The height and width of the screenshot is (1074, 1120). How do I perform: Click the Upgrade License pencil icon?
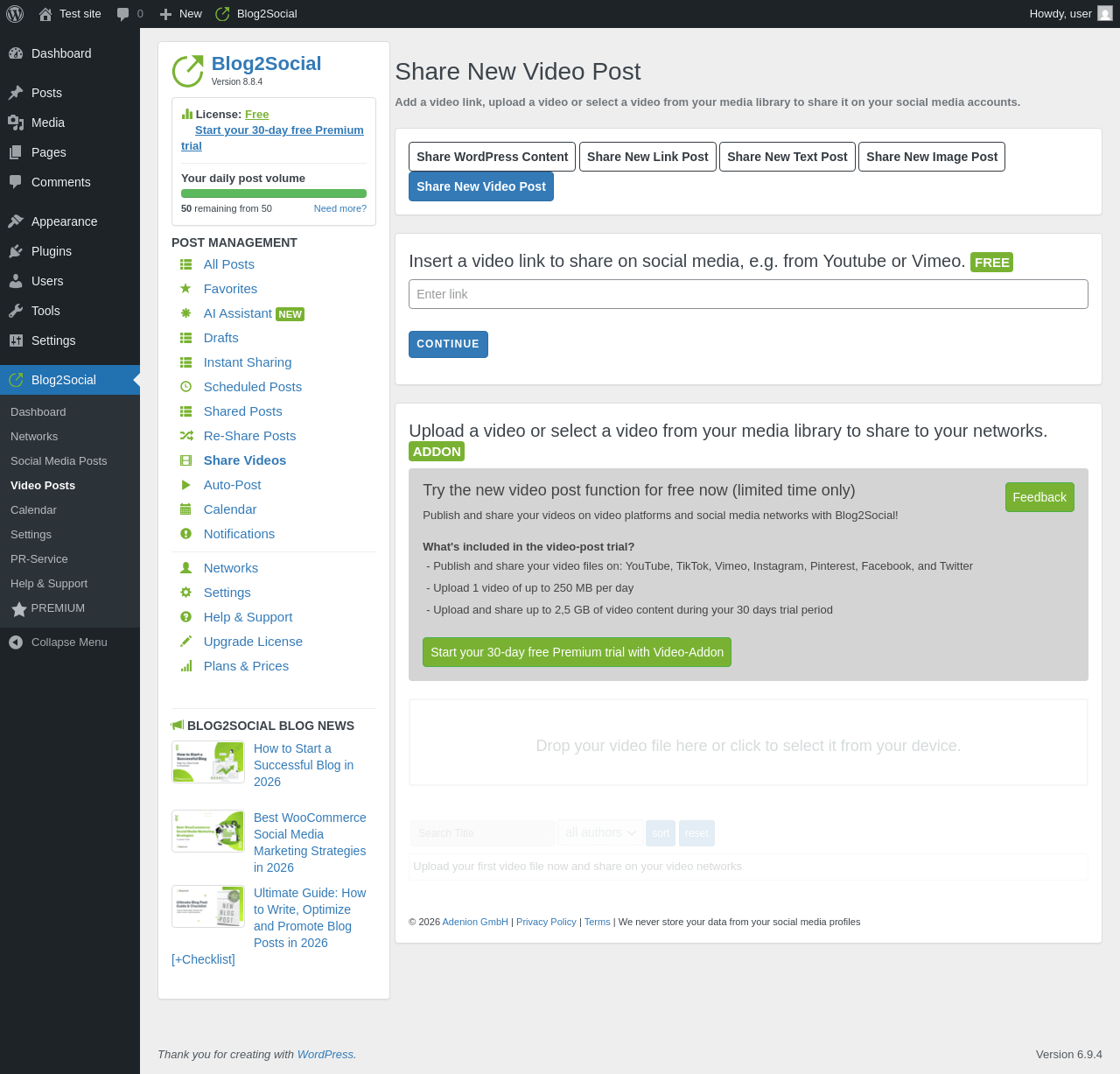185,642
